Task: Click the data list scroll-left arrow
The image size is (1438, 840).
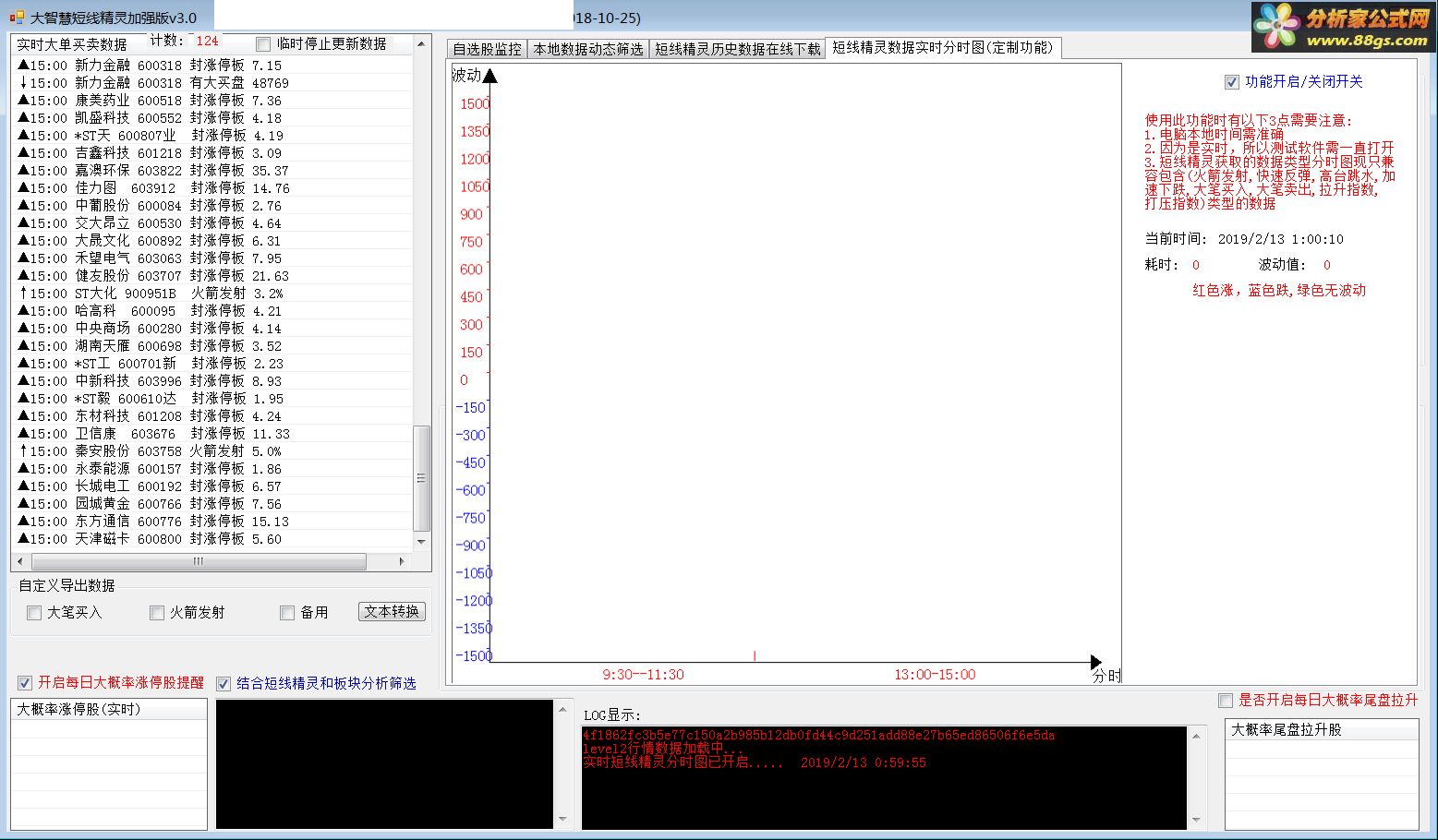Action: click(x=21, y=561)
